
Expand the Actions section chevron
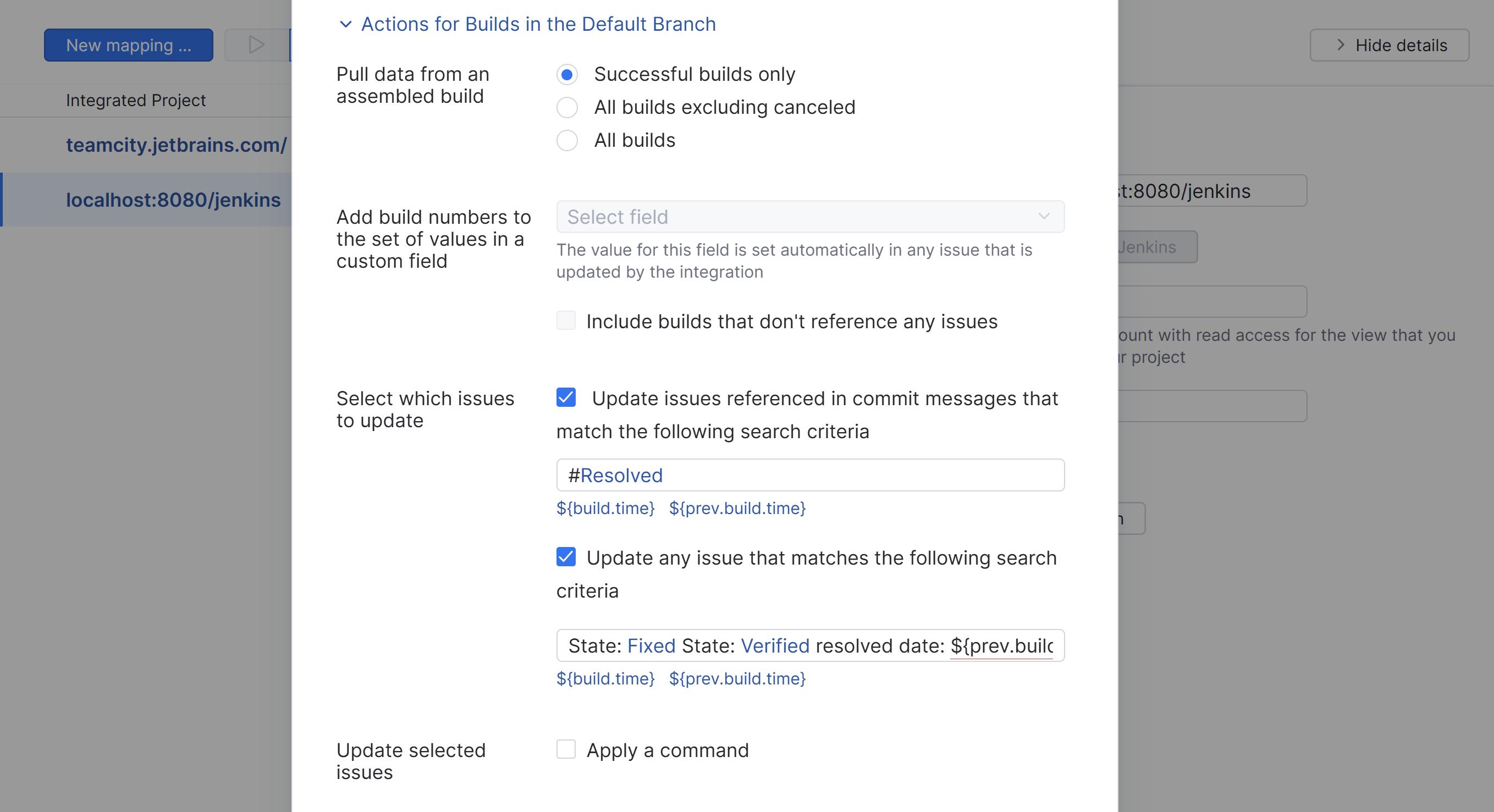point(345,24)
